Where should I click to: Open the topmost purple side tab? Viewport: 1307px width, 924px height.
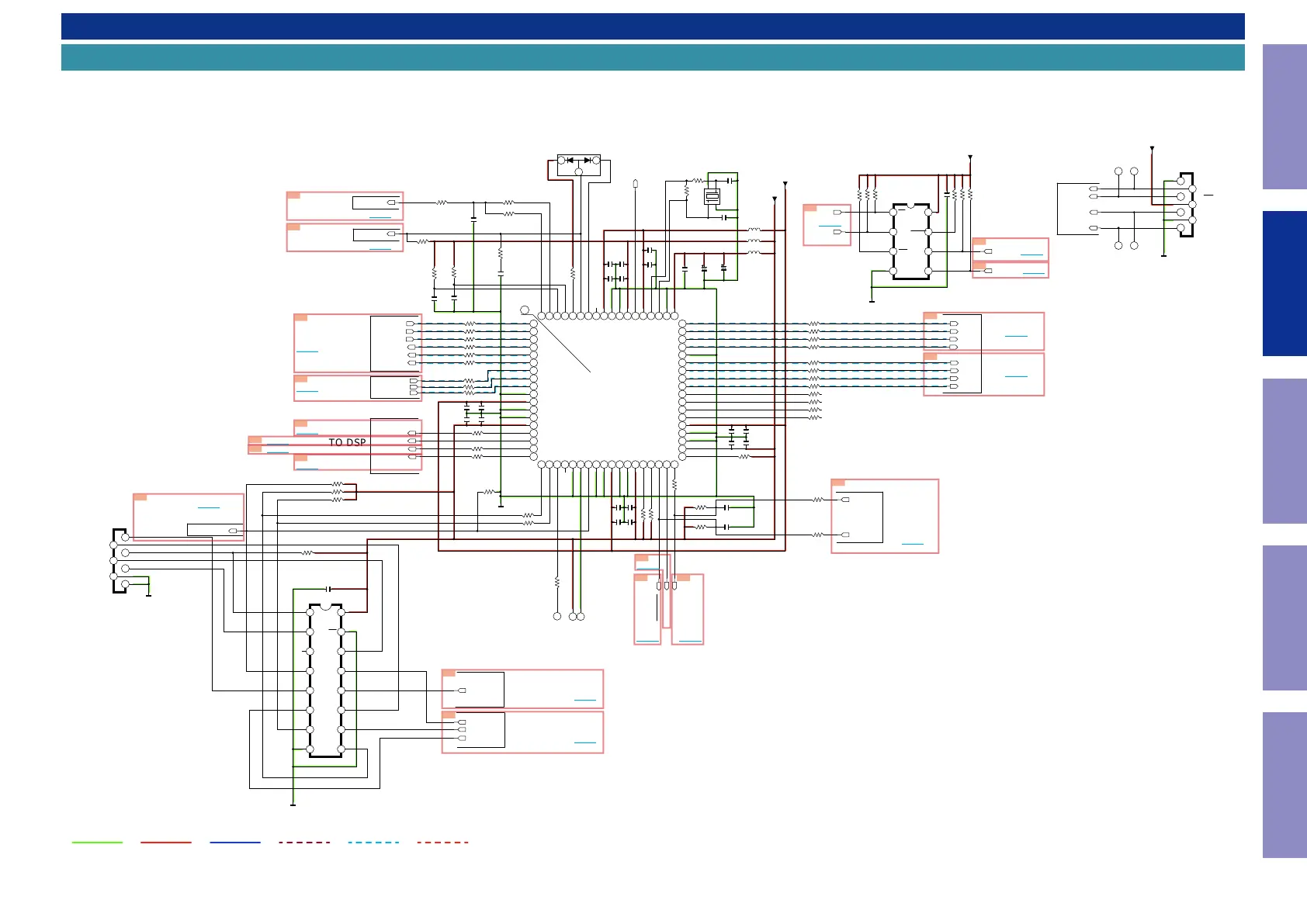1284,116
